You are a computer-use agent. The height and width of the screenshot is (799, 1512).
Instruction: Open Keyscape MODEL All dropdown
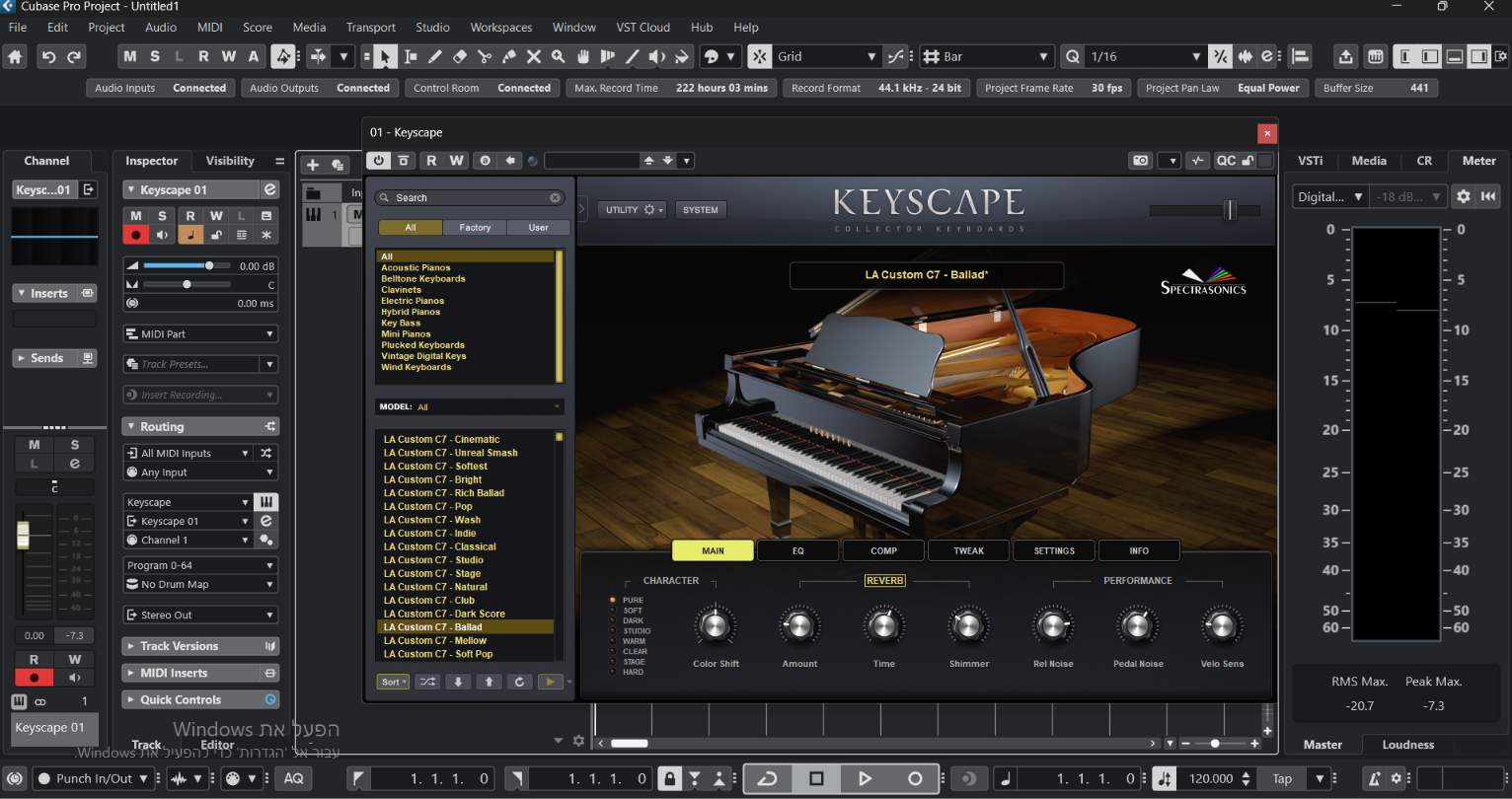469,406
